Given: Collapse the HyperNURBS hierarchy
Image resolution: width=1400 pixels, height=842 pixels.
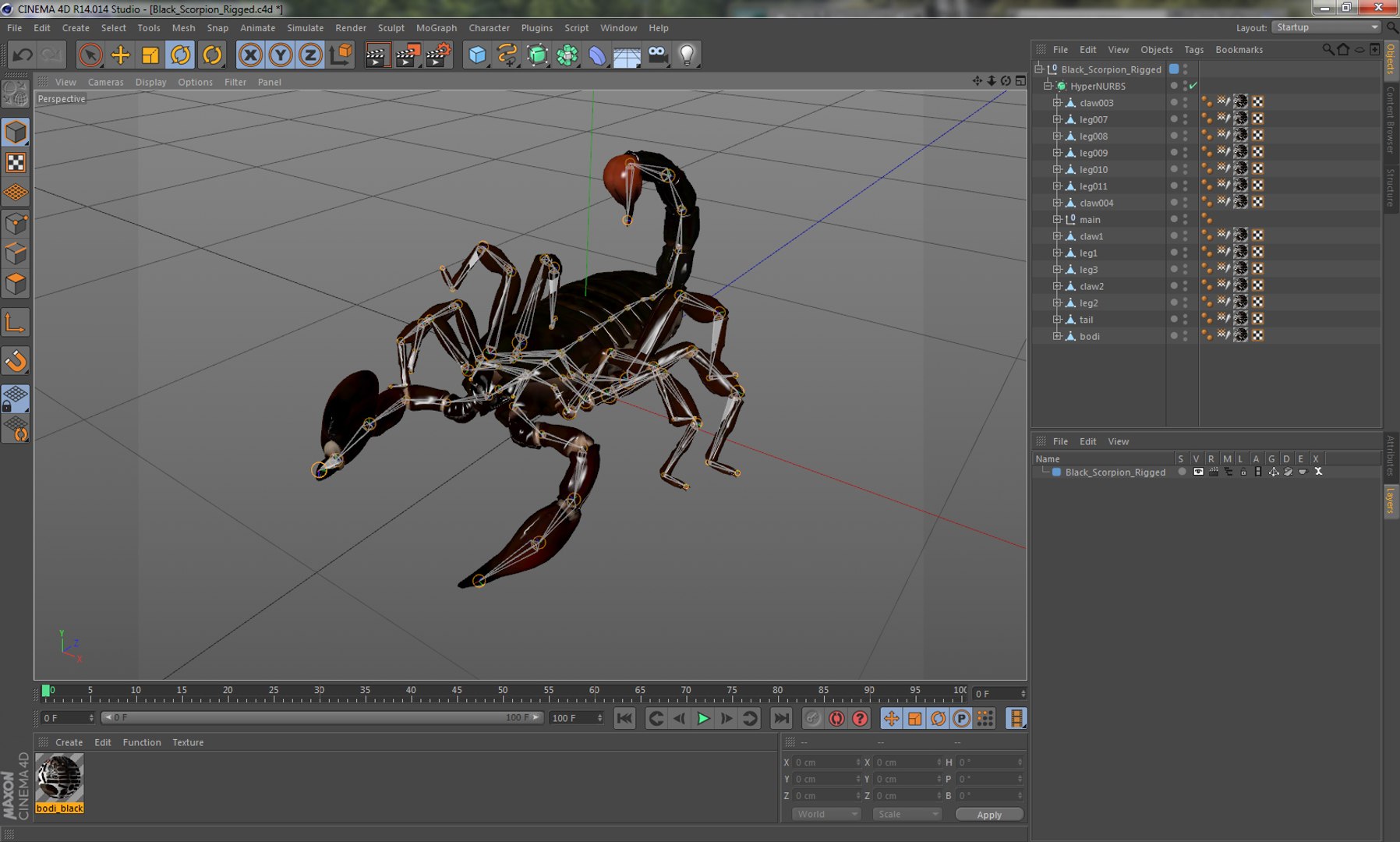Looking at the screenshot, I should coord(1048,86).
